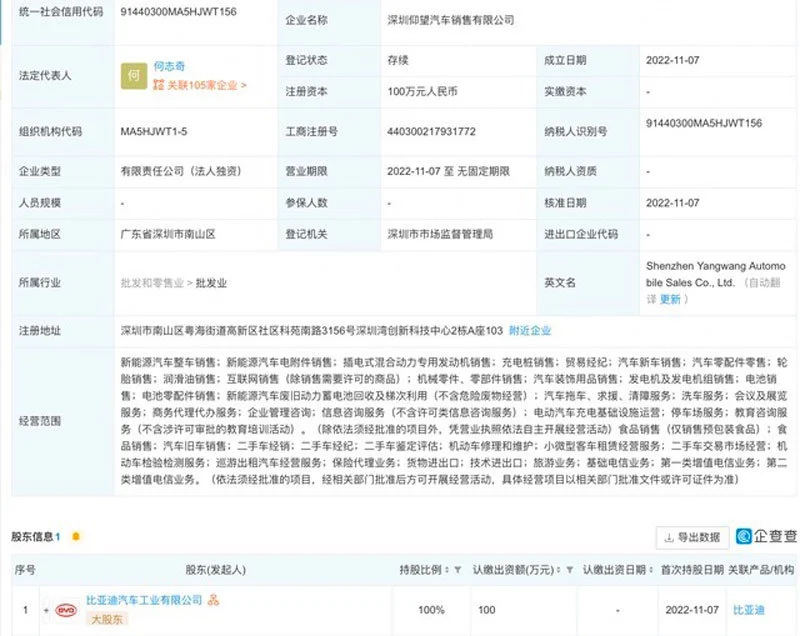Select the 核准日期 value 2022-11-07

click(672, 203)
